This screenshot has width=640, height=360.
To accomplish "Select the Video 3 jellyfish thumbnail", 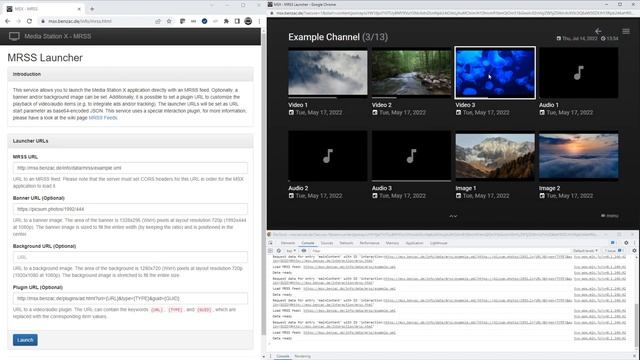I will (x=495, y=73).
